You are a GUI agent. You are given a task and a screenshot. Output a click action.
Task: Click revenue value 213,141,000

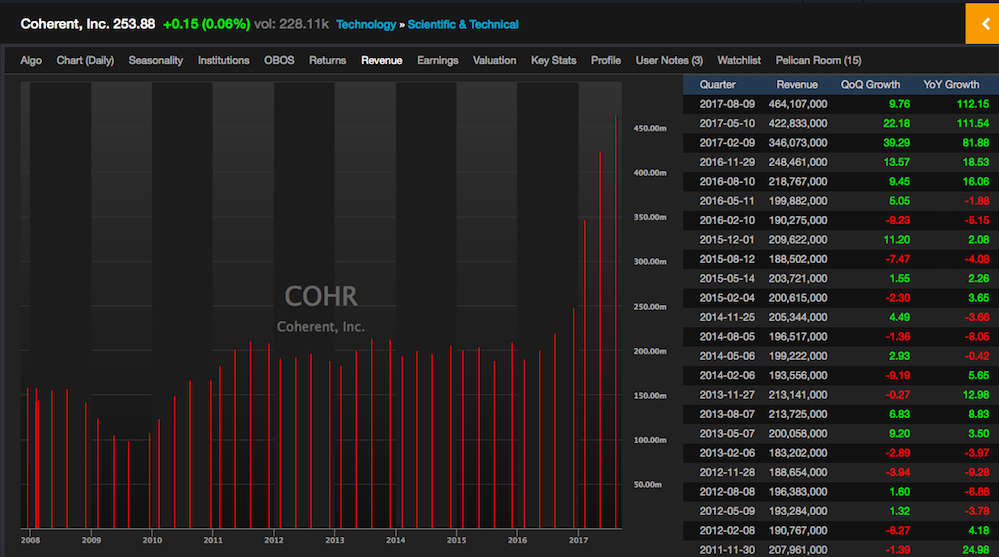[x=798, y=395]
